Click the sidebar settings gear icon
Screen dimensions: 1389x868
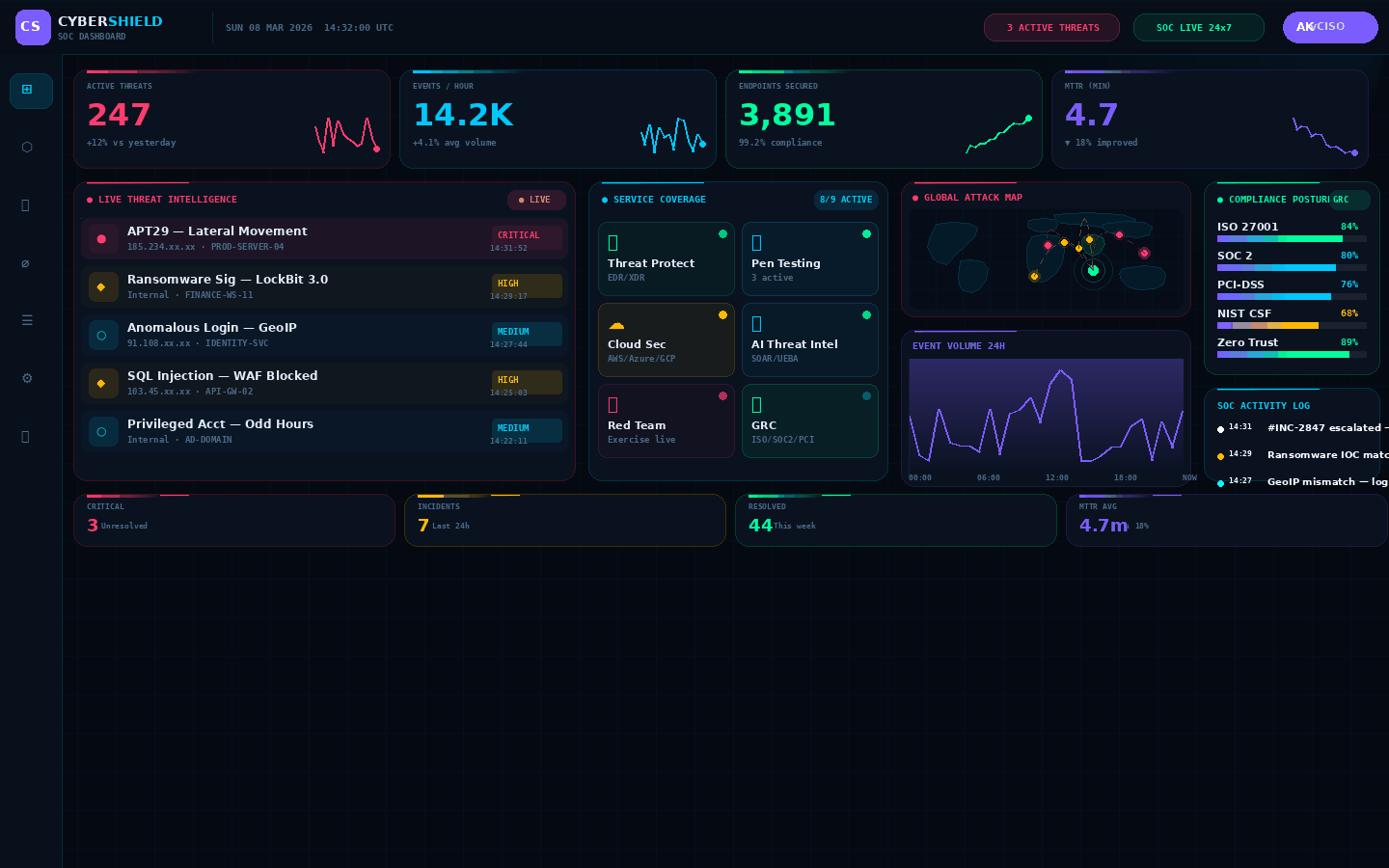pyautogui.click(x=27, y=377)
